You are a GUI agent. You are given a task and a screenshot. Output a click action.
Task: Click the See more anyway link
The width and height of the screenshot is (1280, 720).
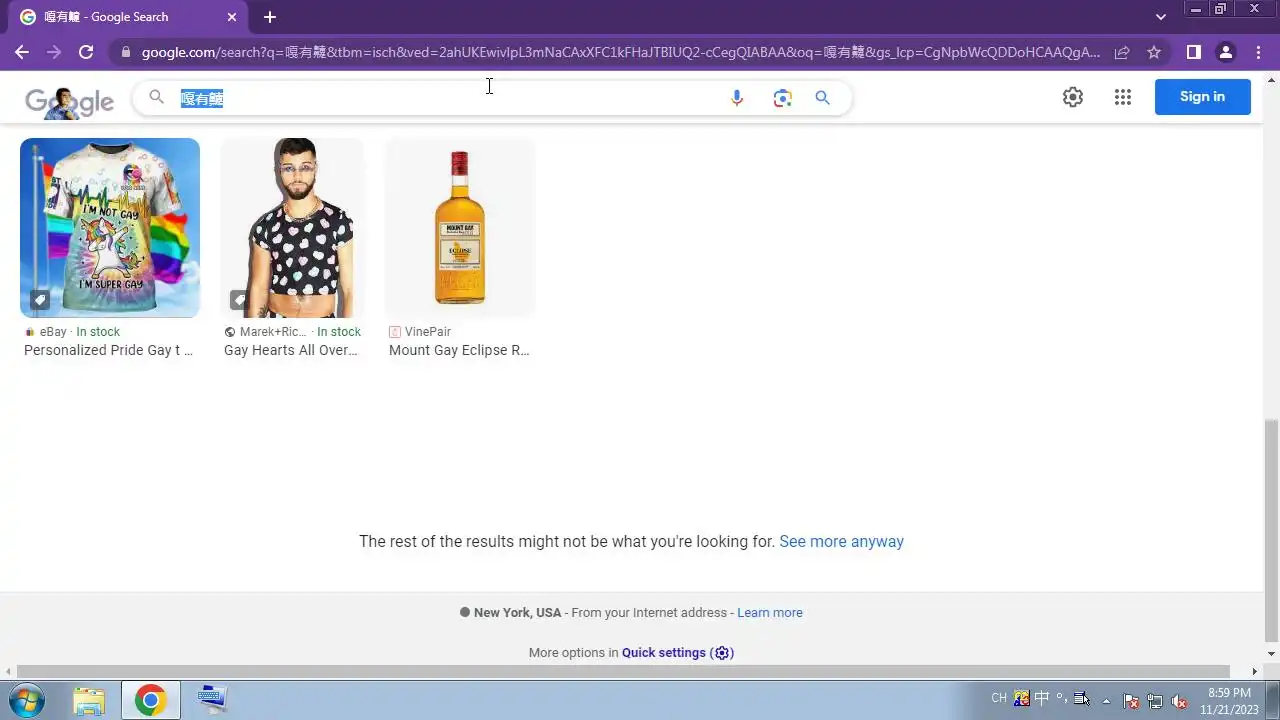coord(841,541)
